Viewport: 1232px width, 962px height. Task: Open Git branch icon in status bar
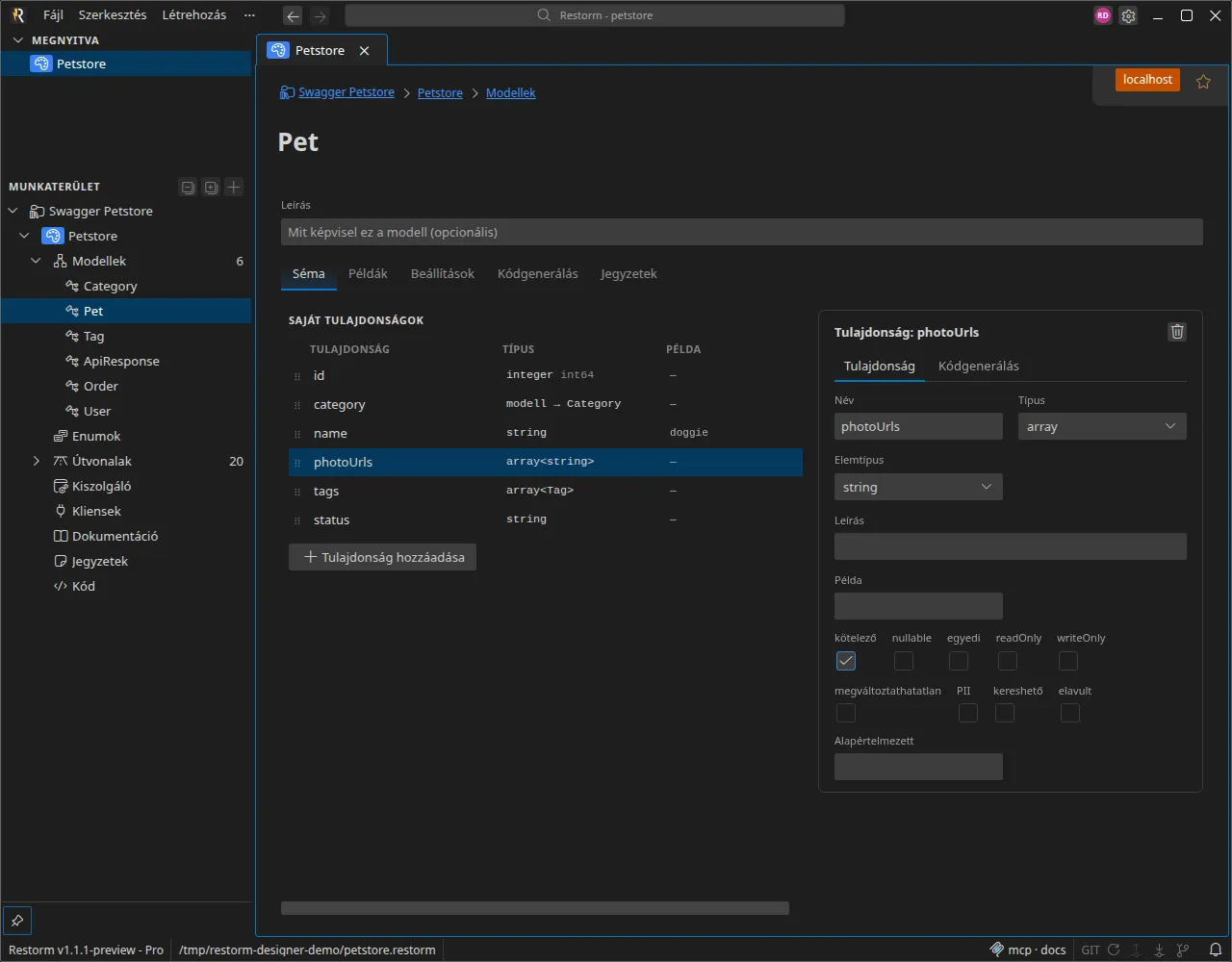click(1183, 949)
